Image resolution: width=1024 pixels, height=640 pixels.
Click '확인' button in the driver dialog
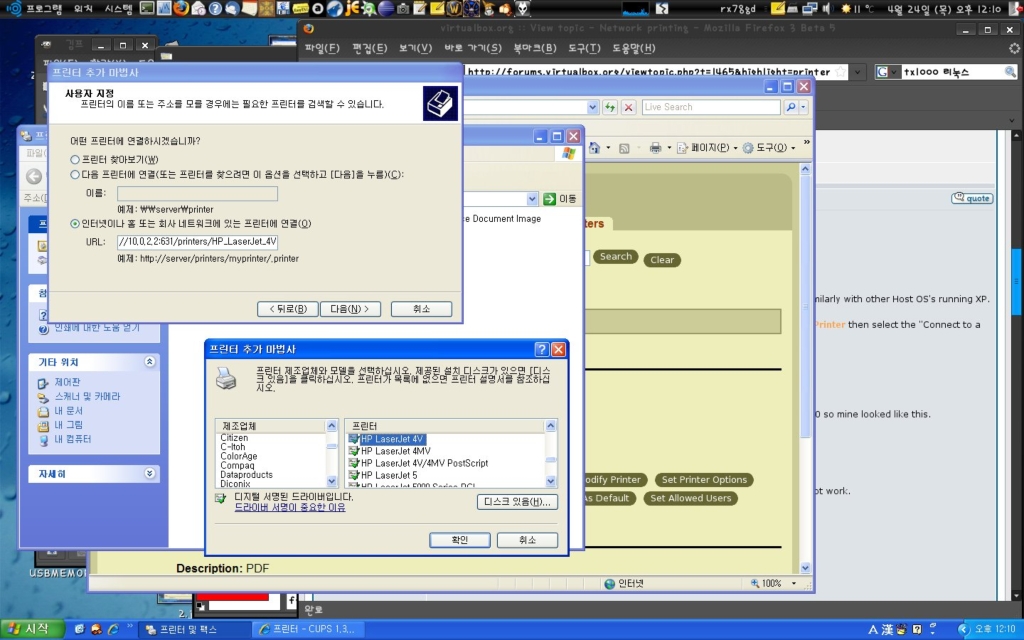(x=460, y=540)
